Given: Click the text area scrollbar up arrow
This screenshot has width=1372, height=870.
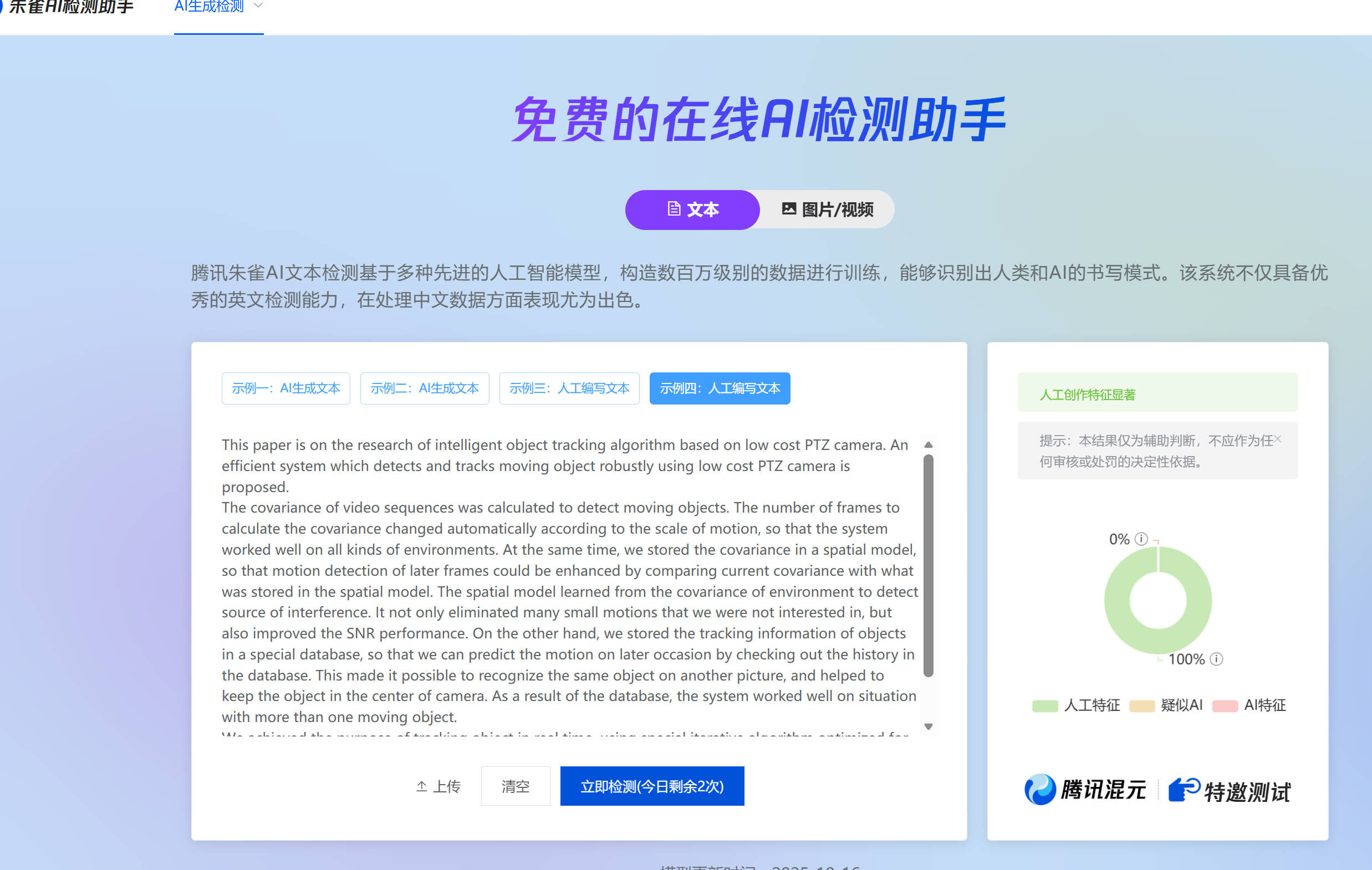Looking at the screenshot, I should (x=928, y=444).
